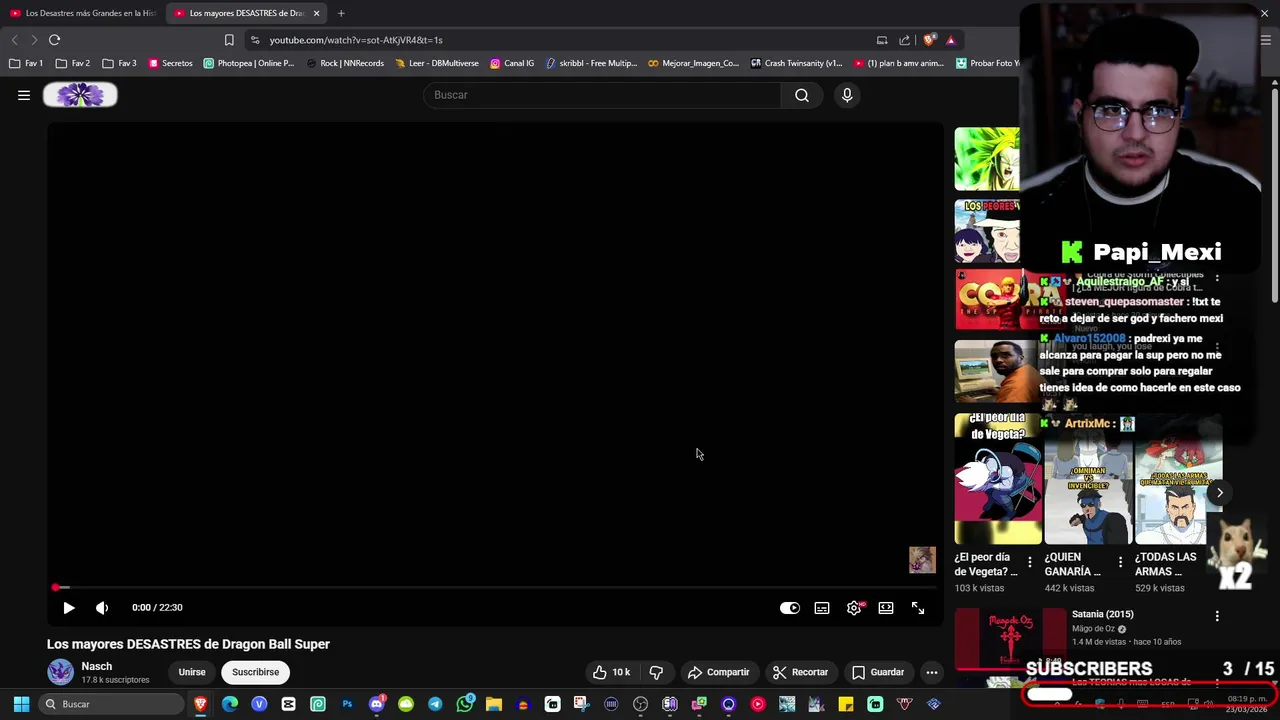Screen dimensions: 1280x720
Task: Open Telegram from the taskbar
Action: [435, 704]
